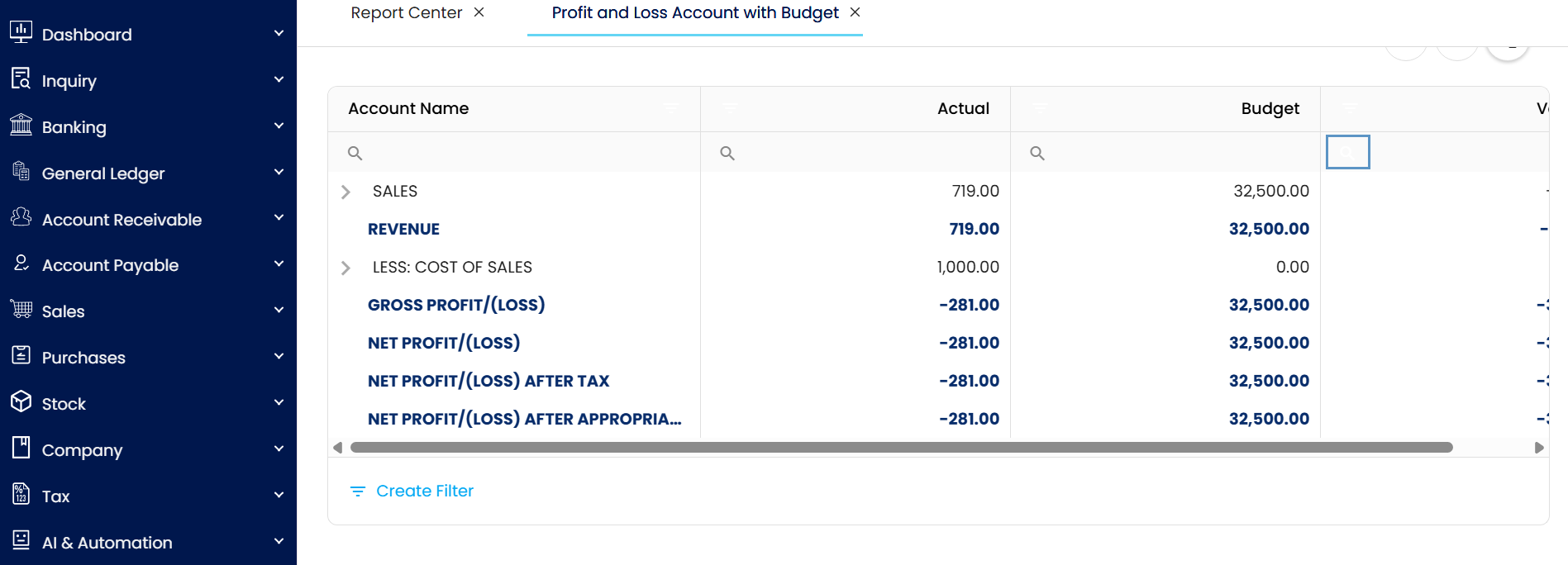Click the Tax icon in sidebar
This screenshot has height=565, width=1568.
(21, 495)
